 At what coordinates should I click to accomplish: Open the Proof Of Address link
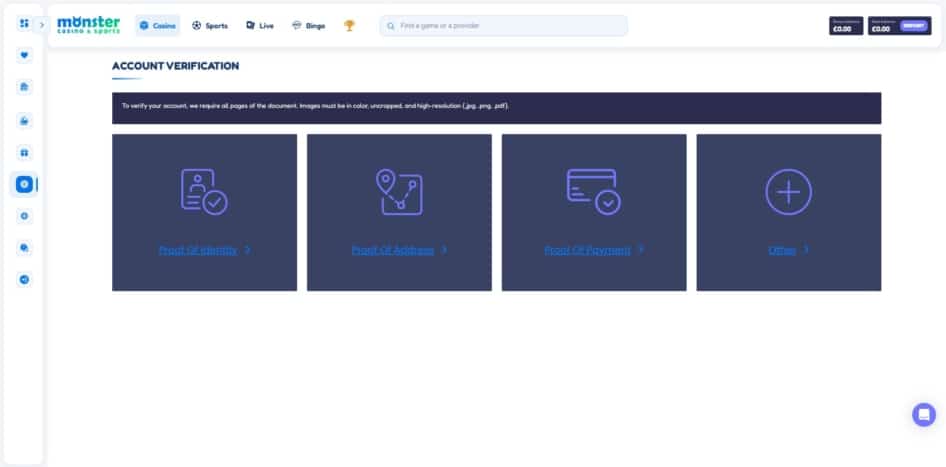[393, 250]
